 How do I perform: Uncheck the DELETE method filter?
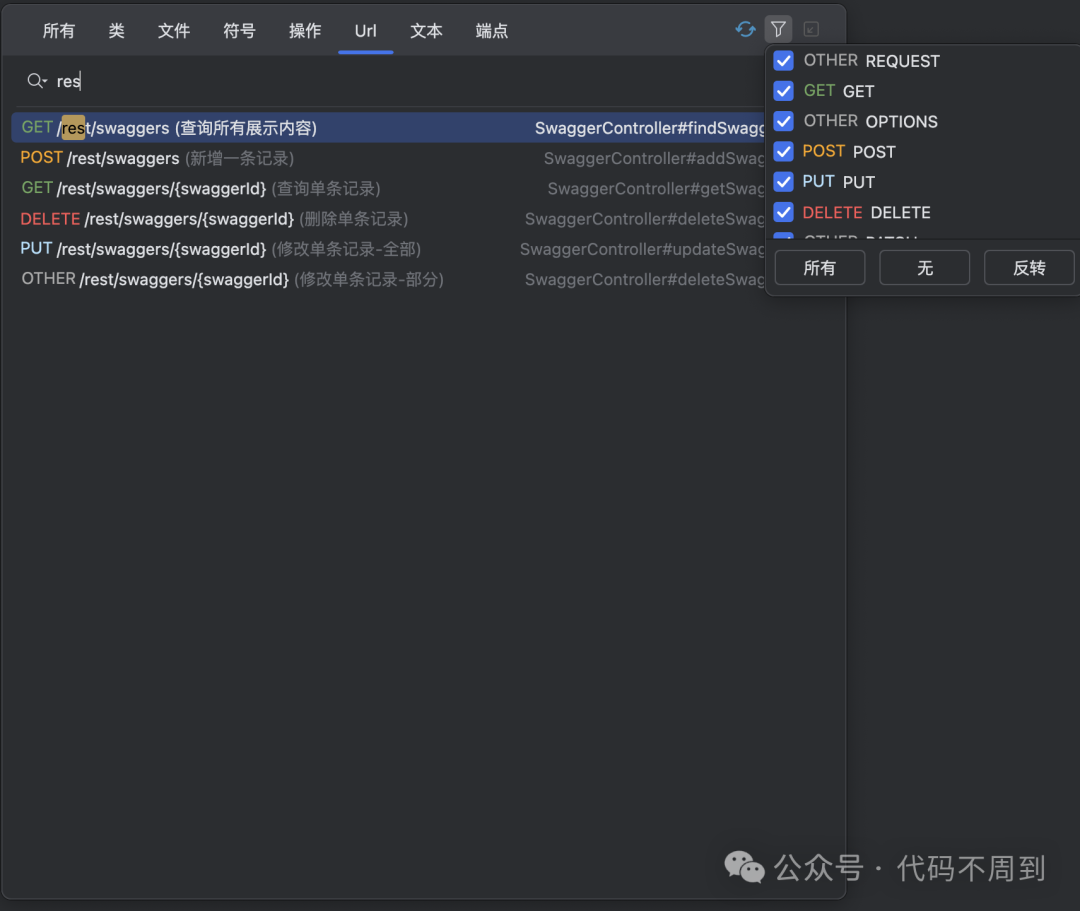783,212
